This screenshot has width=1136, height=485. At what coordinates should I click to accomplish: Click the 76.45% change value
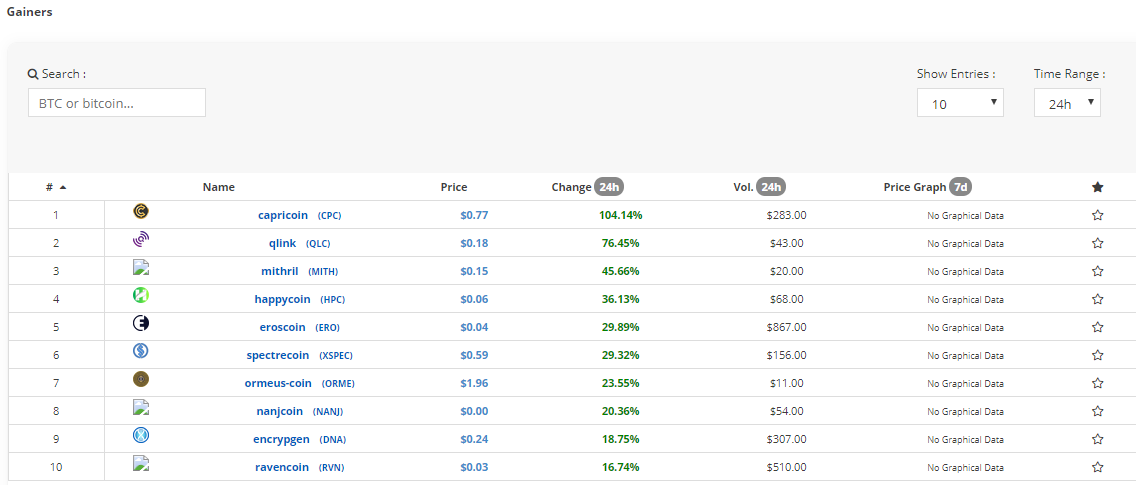[620, 244]
